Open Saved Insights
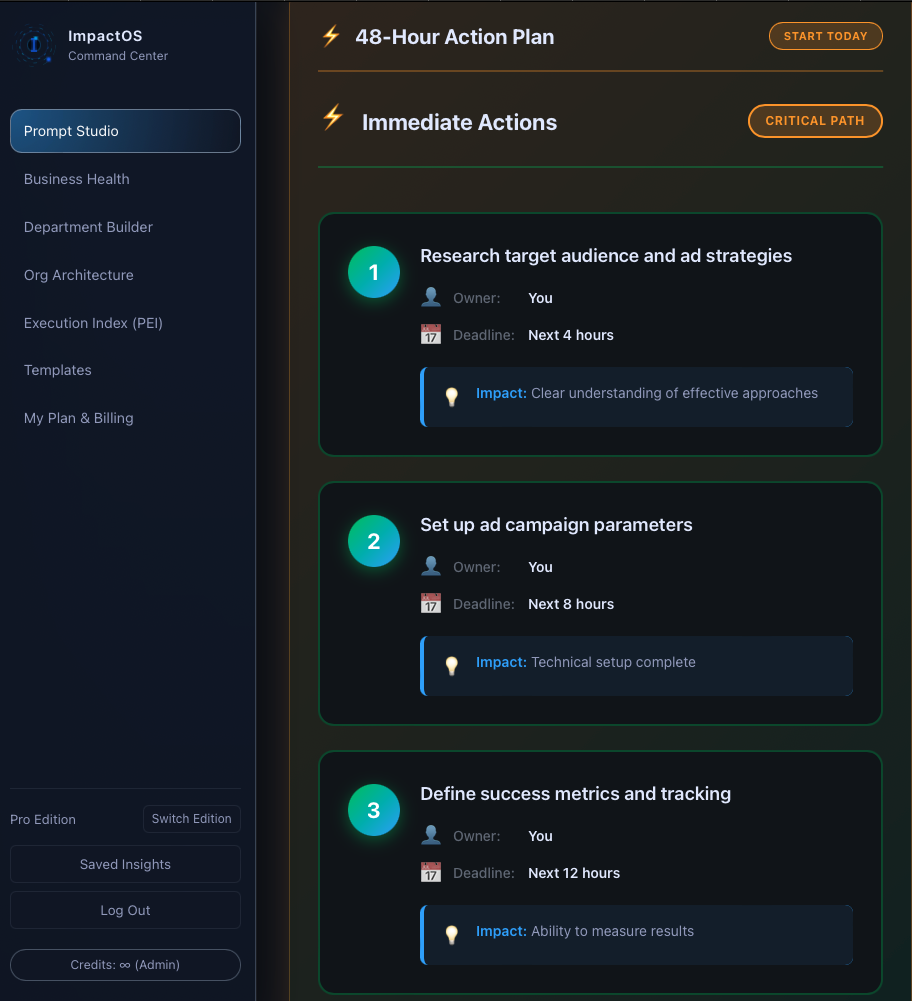Viewport: 912px width, 1001px height. (125, 863)
